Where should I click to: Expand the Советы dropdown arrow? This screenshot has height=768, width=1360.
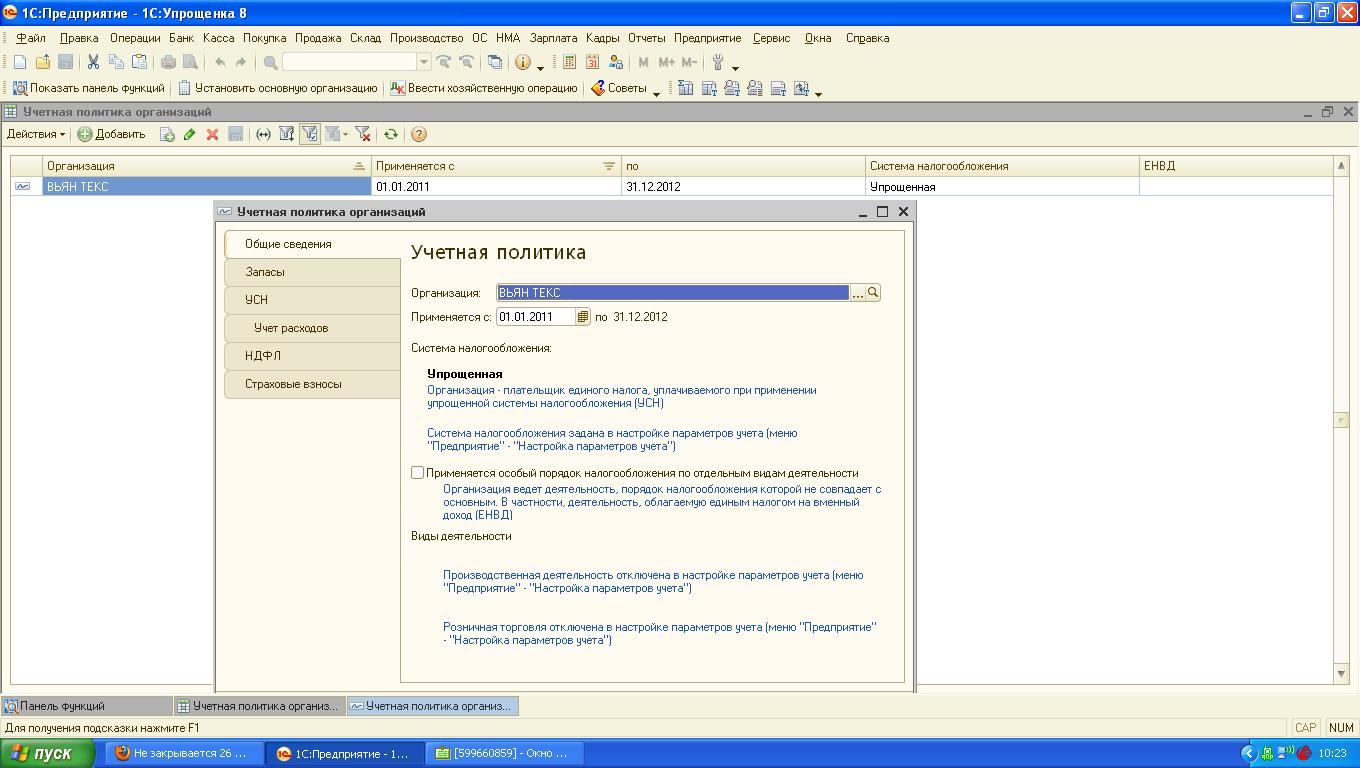point(656,90)
